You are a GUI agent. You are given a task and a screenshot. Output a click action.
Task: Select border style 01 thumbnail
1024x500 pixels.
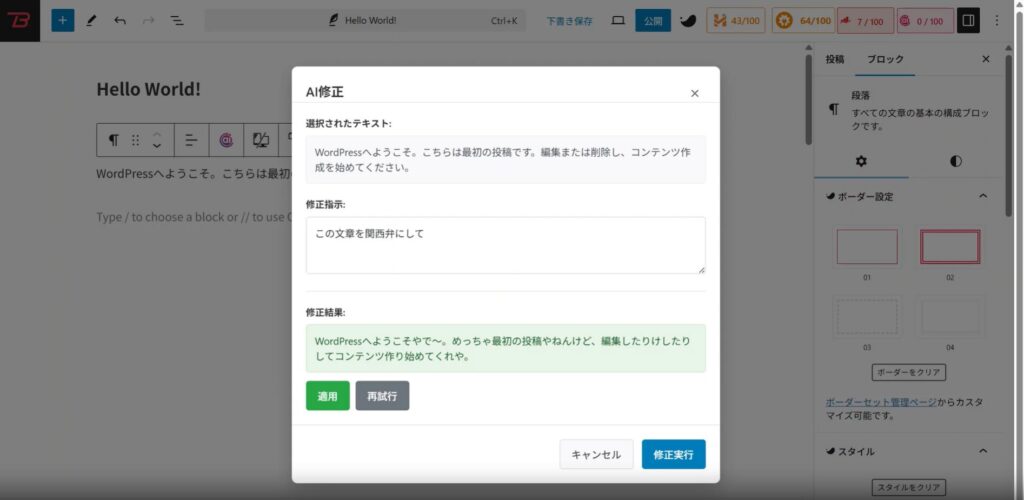(867, 247)
